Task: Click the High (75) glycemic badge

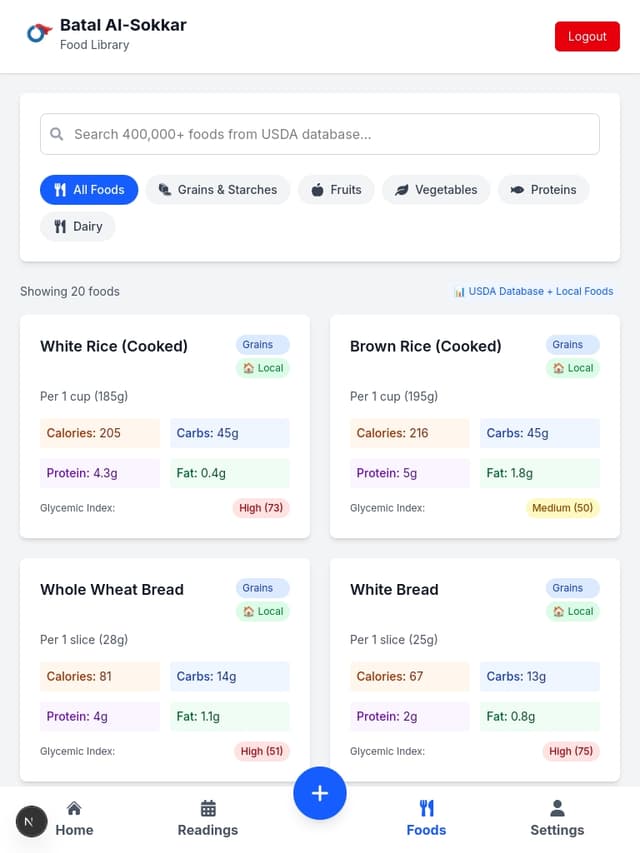Action: tap(571, 751)
